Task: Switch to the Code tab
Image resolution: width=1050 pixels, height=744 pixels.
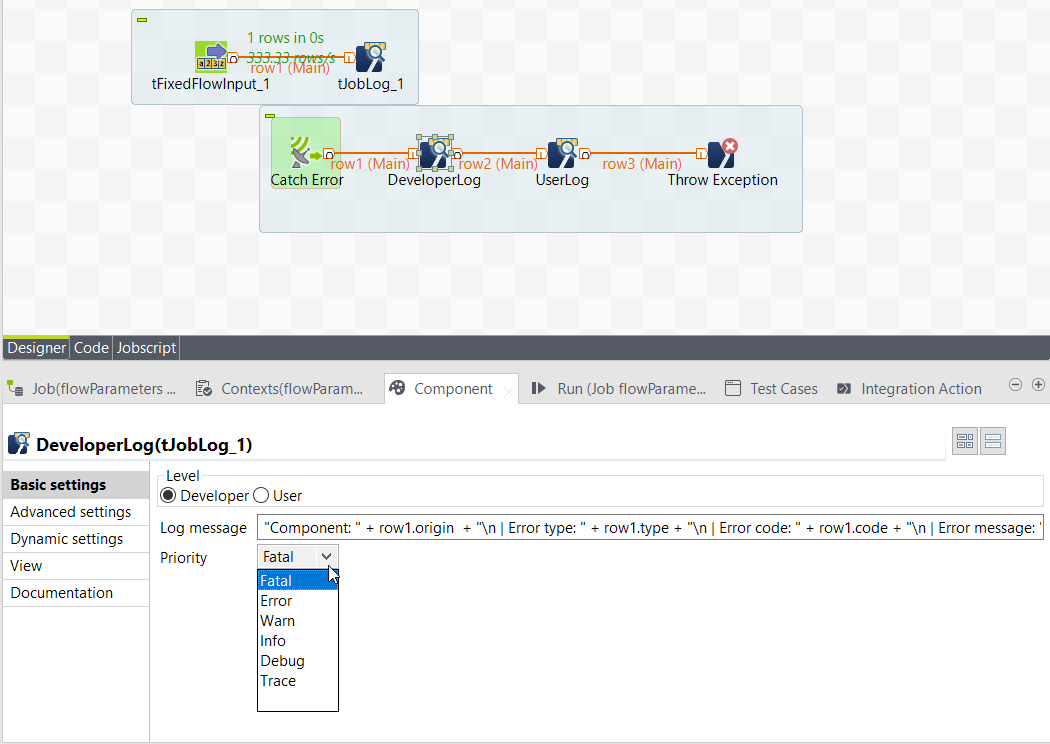Action: coord(90,348)
